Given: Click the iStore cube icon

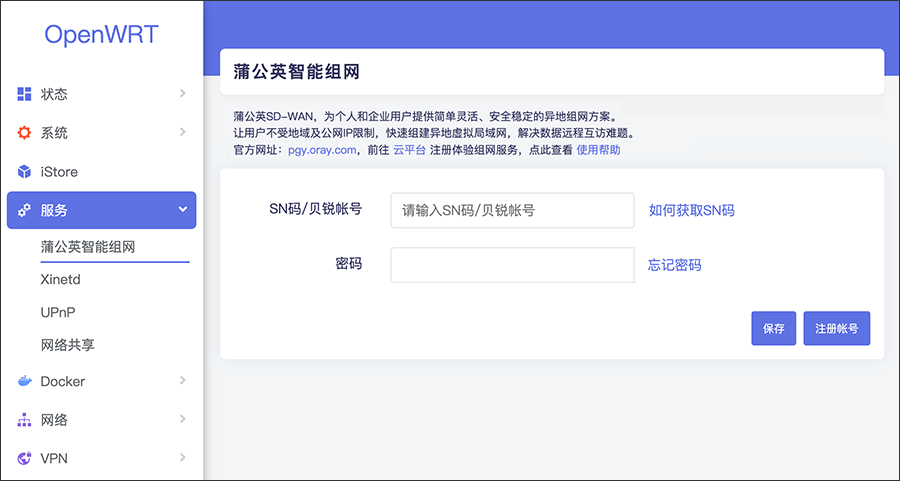Looking at the screenshot, I should (24, 172).
